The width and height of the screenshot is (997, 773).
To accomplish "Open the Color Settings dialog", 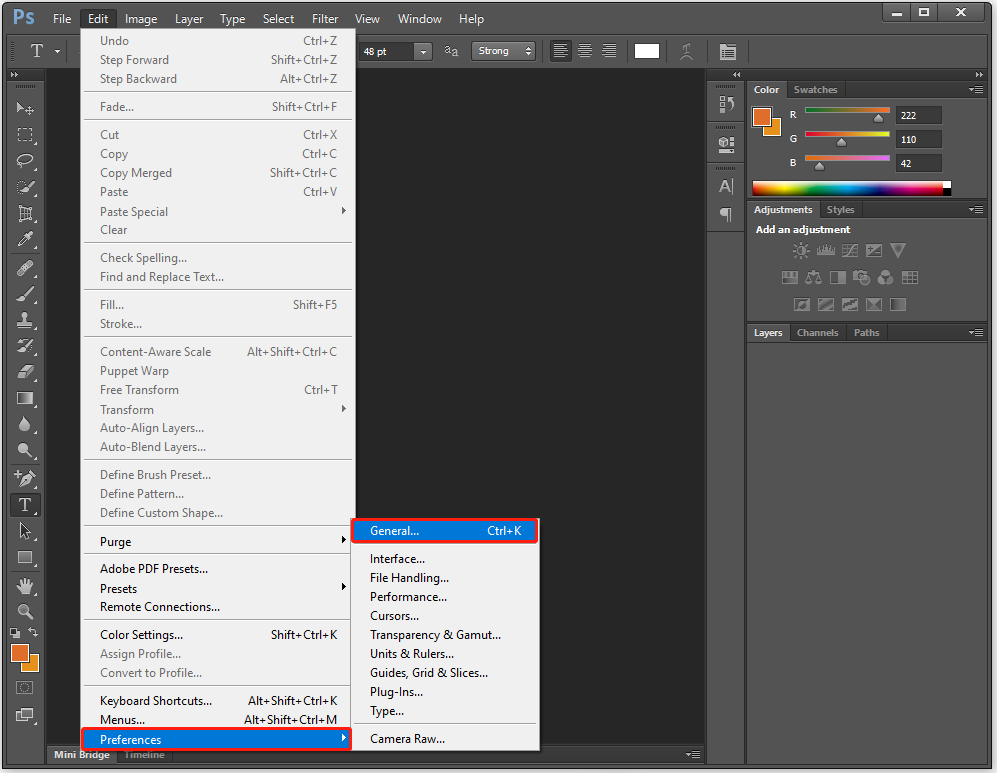I will tap(218, 634).
